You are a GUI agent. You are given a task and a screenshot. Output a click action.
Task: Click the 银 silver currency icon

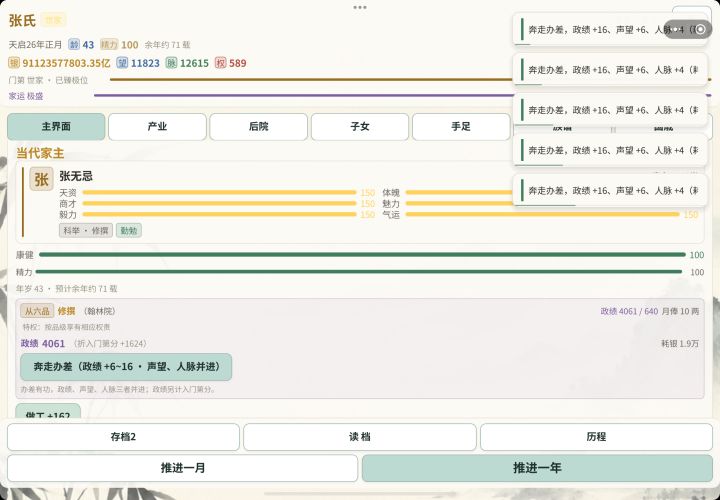coord(14,63)
